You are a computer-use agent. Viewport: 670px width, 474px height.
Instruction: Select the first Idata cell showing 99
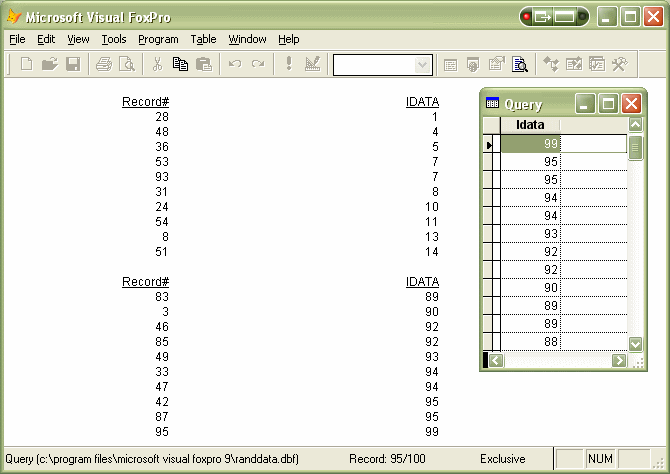point(531,144)
